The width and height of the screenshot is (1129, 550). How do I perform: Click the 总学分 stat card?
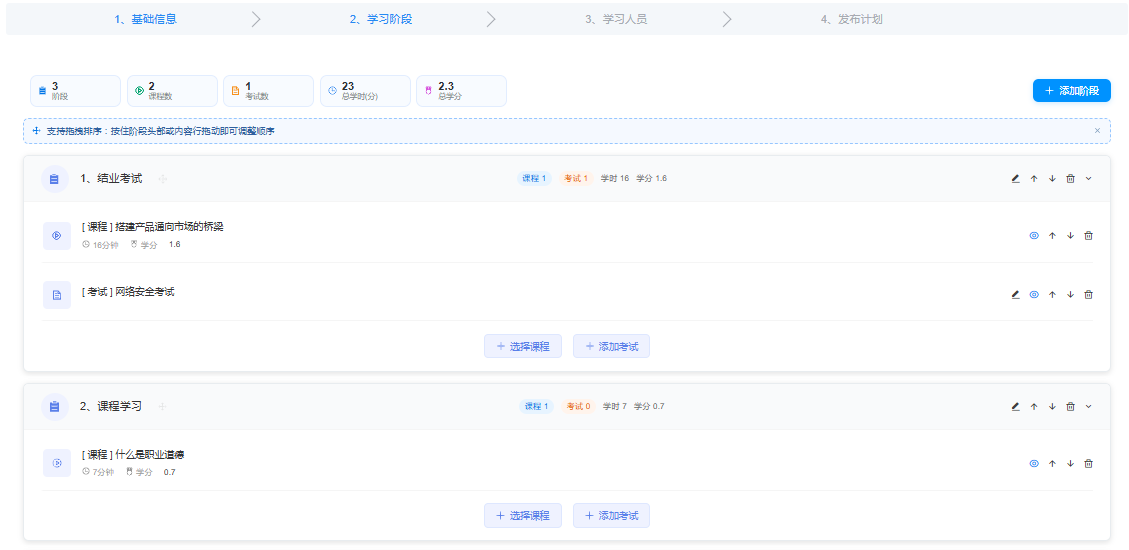point(462,91)
